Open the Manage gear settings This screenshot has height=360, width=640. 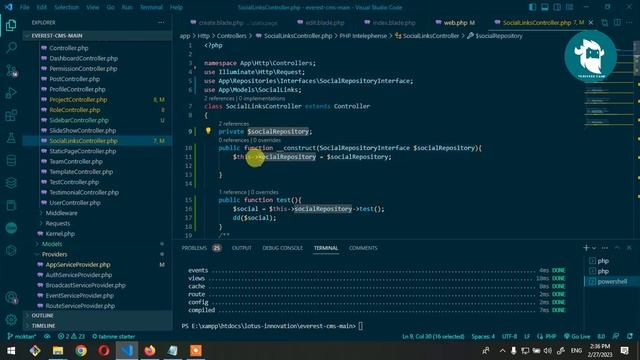[x=11, y=320]
